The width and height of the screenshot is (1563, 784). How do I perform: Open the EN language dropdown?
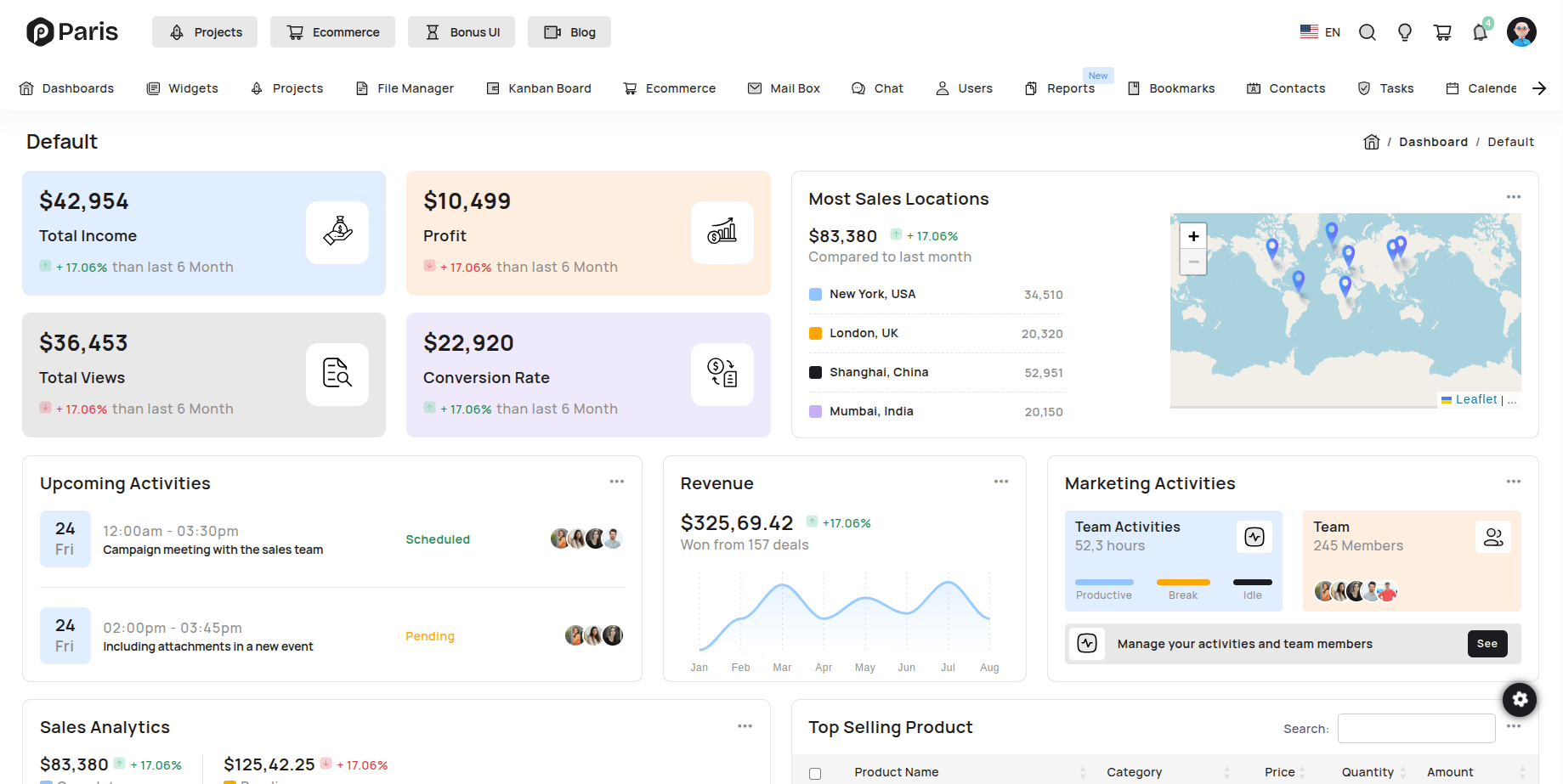[x=1320, y=31]
